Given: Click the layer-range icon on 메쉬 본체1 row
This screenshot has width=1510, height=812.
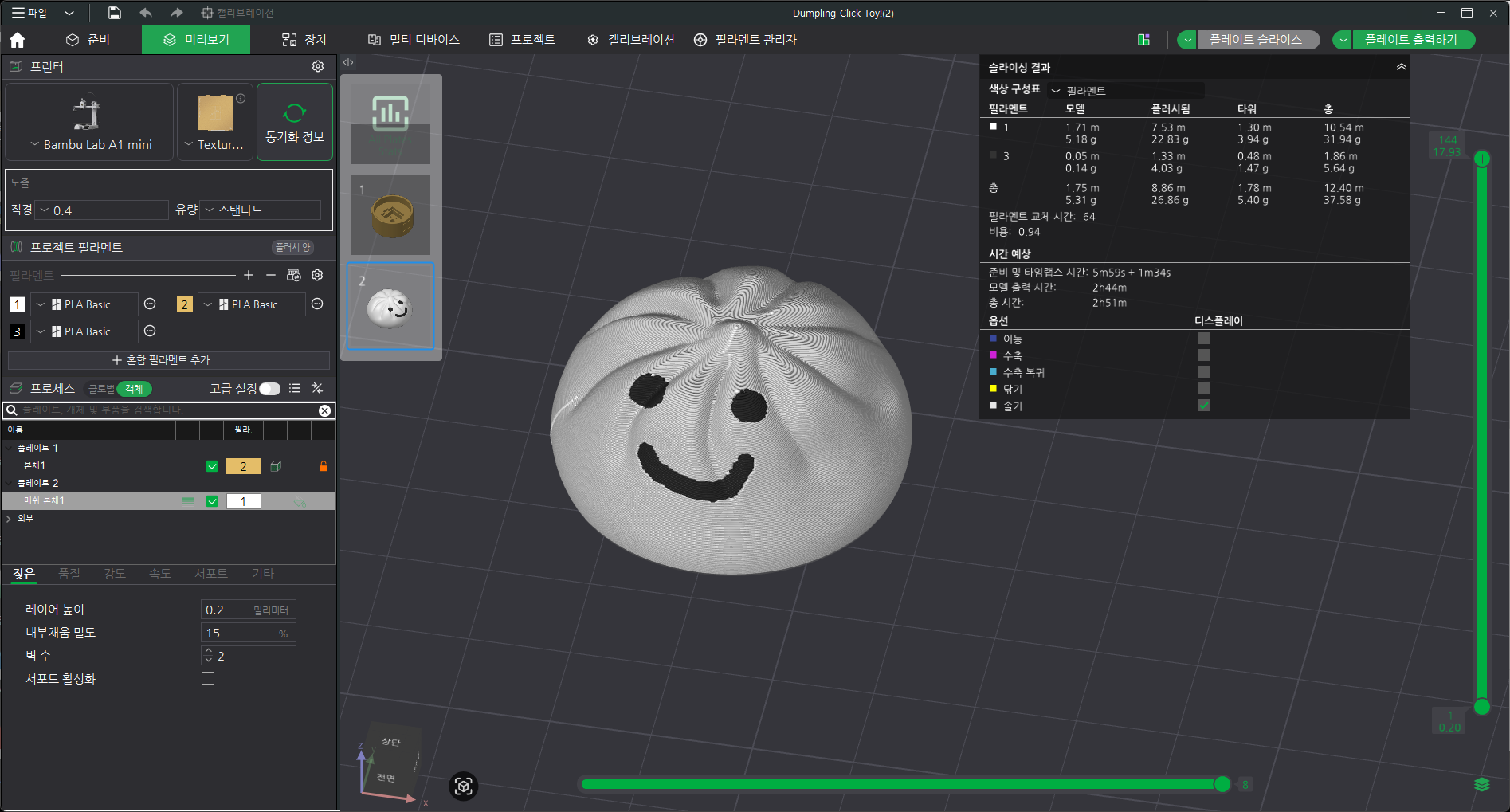Looking at the screenshot, I should tap(188, 501).
